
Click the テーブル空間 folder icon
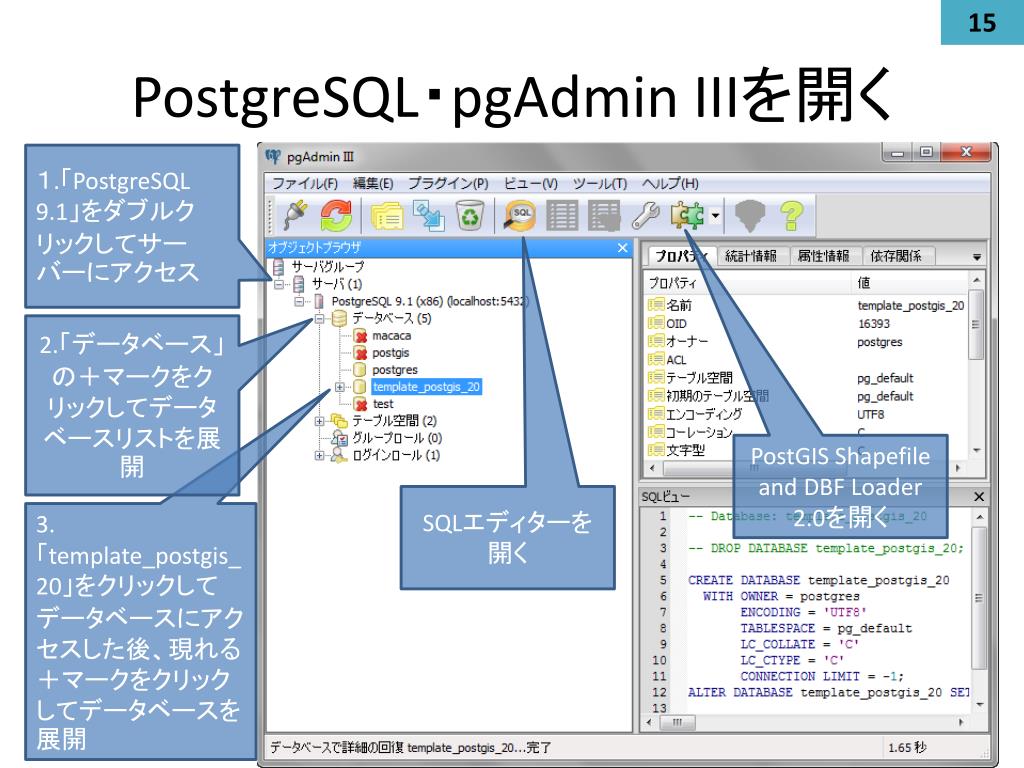point(339,421)
